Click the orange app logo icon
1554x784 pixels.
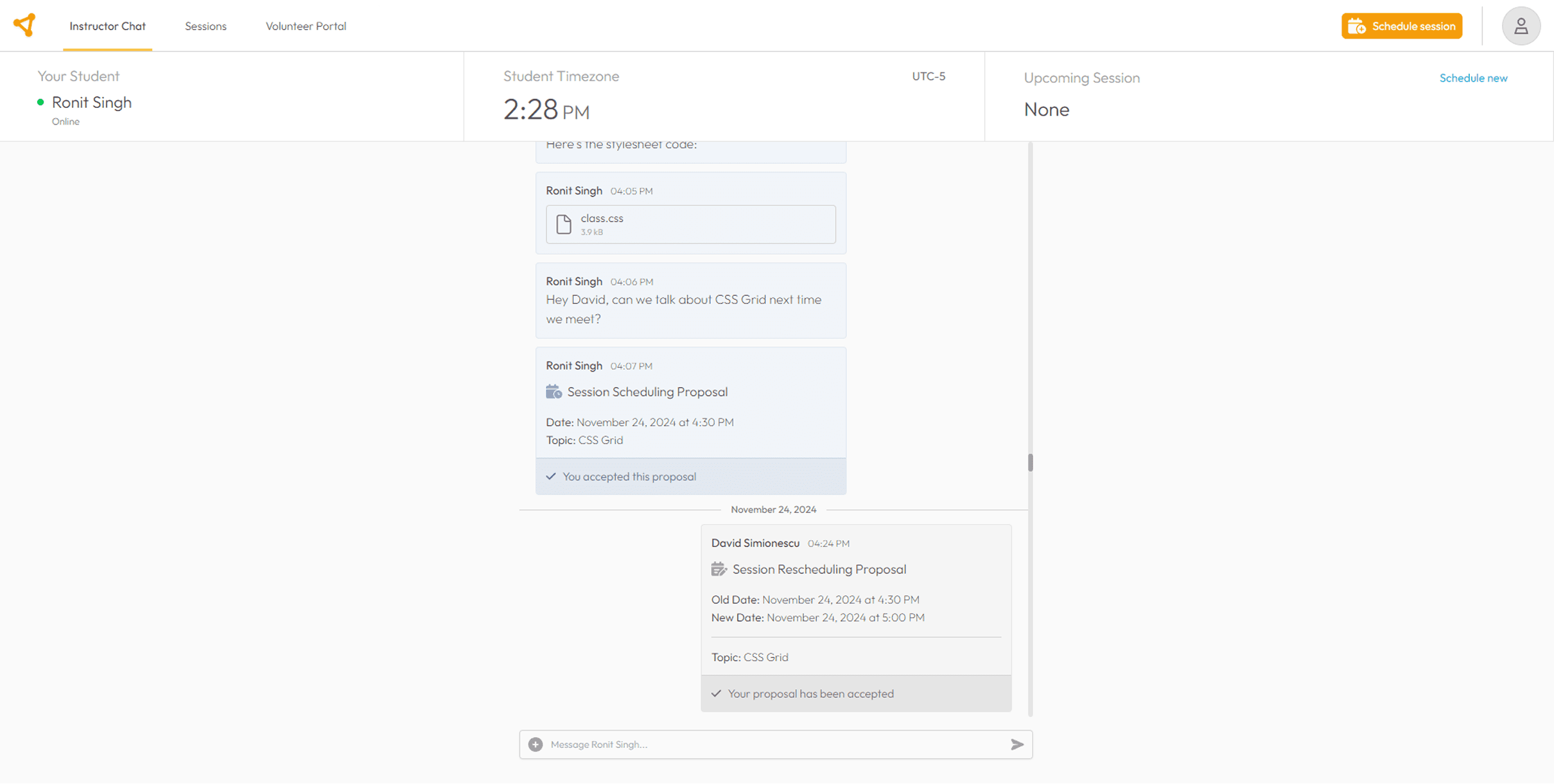[x=24, y=25]
